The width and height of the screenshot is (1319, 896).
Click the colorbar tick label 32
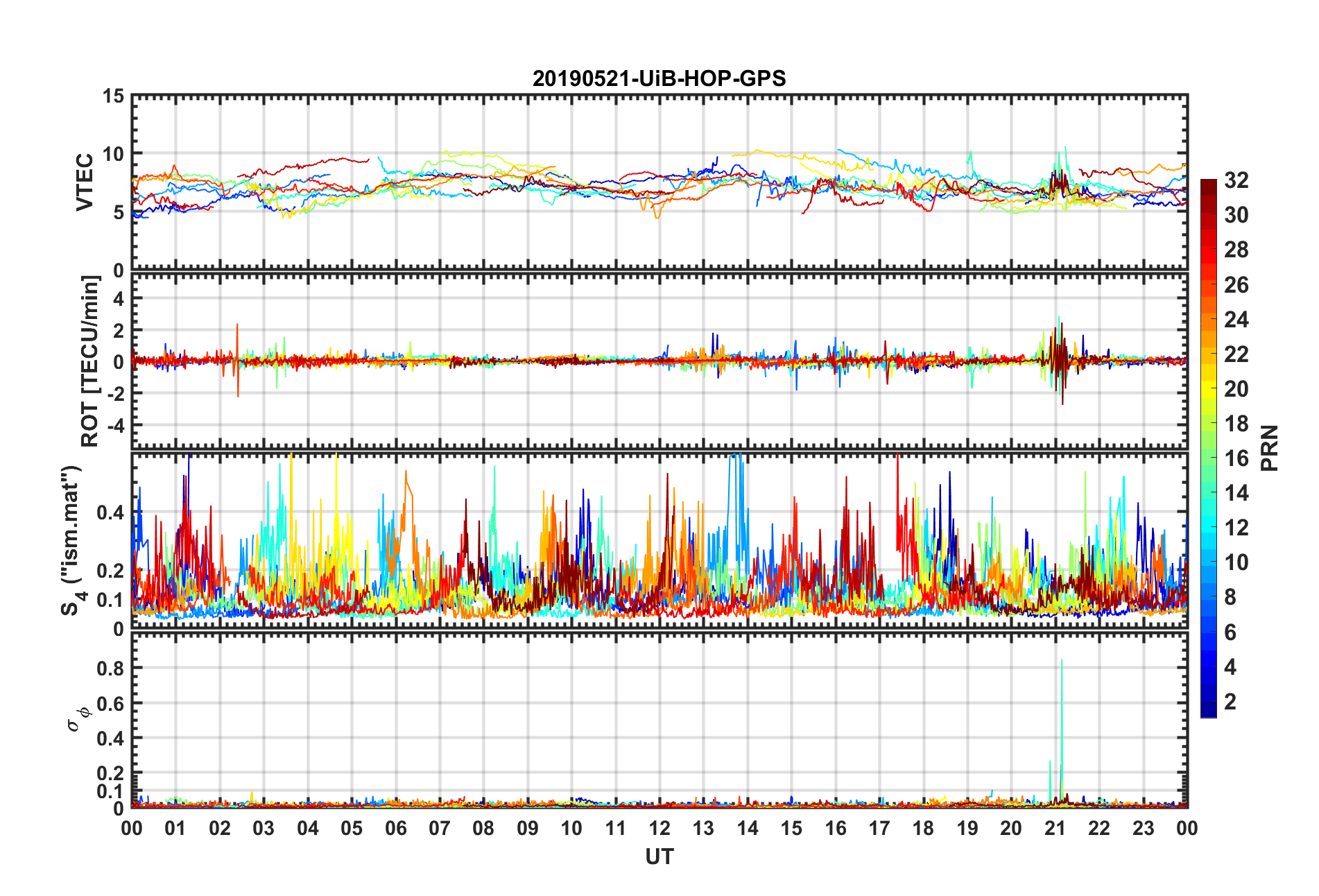point(1236,180)
